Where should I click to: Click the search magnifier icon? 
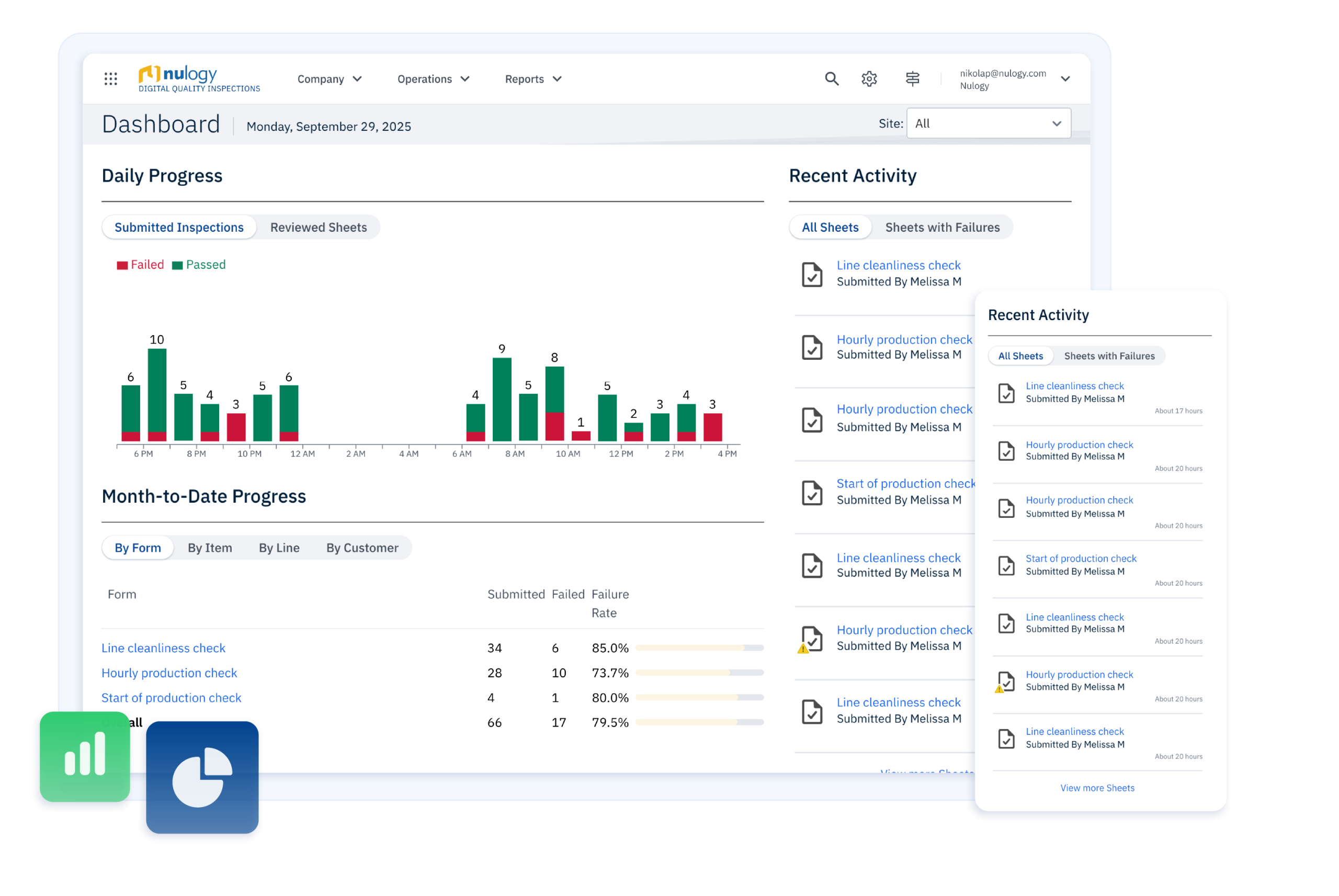click(832, 79)
